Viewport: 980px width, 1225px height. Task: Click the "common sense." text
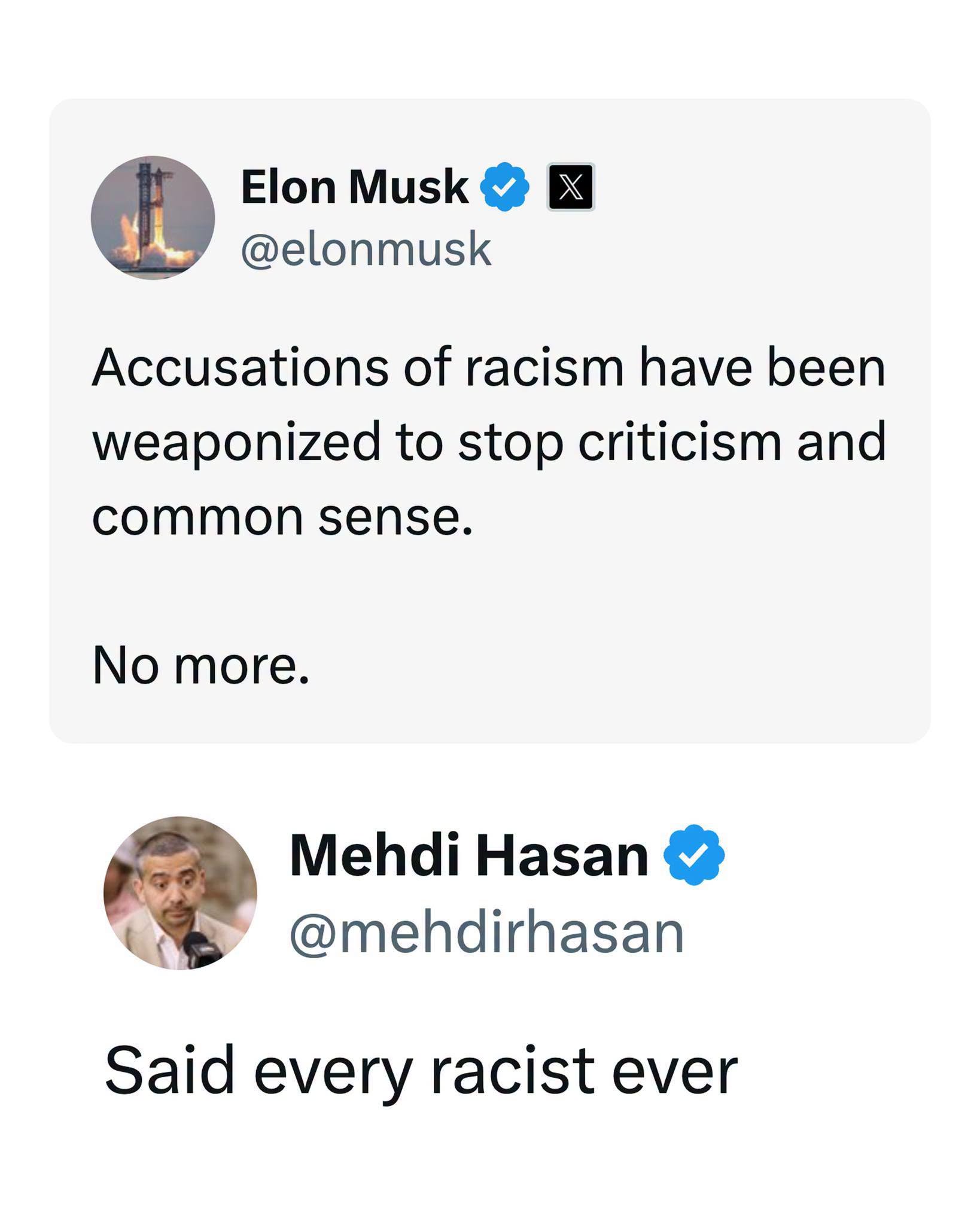click(282, 517)
